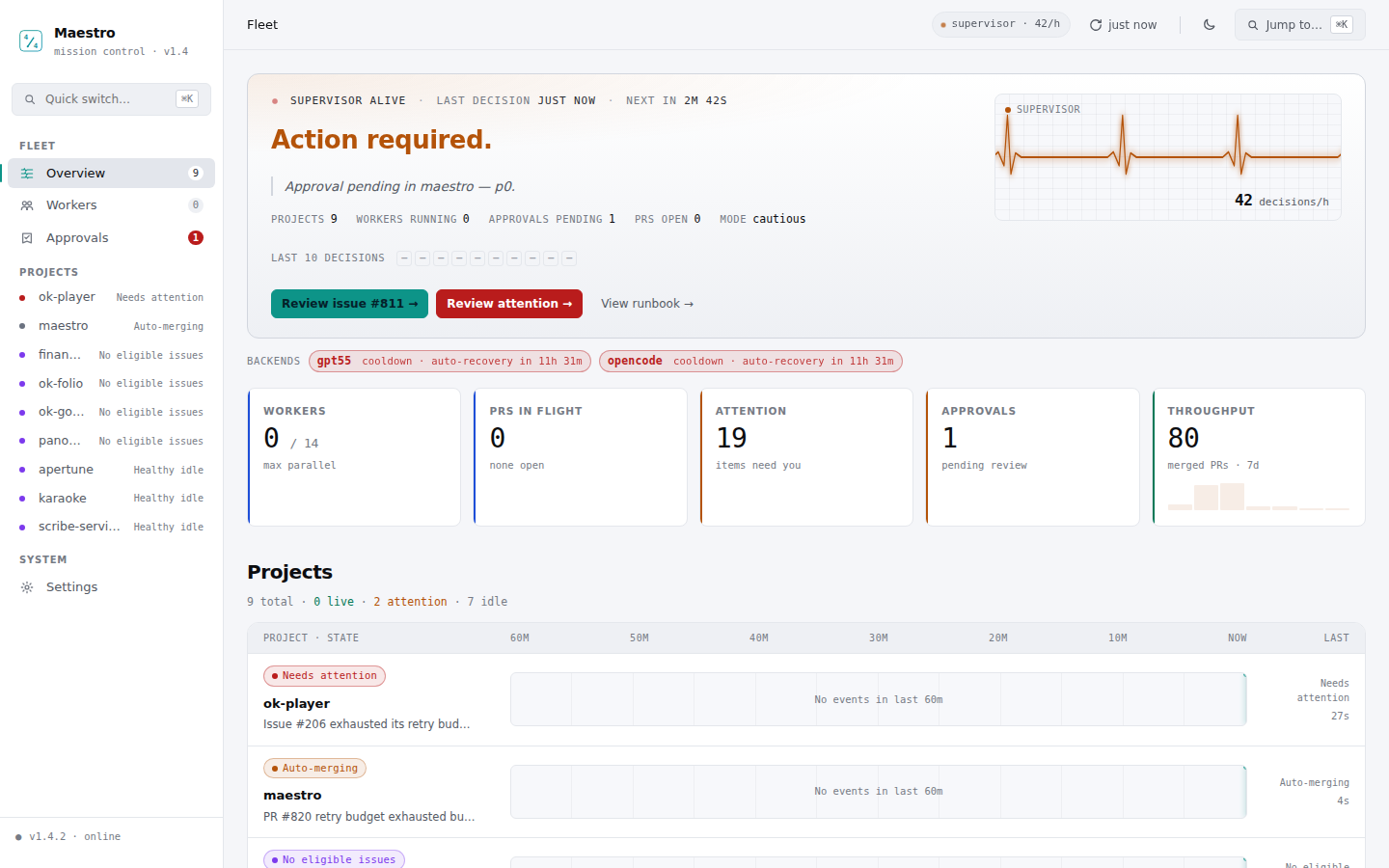The height and width of the screenshot is (868, 1389).
Task: Click the last dash in Last 10 decisions
Action: 569,258
